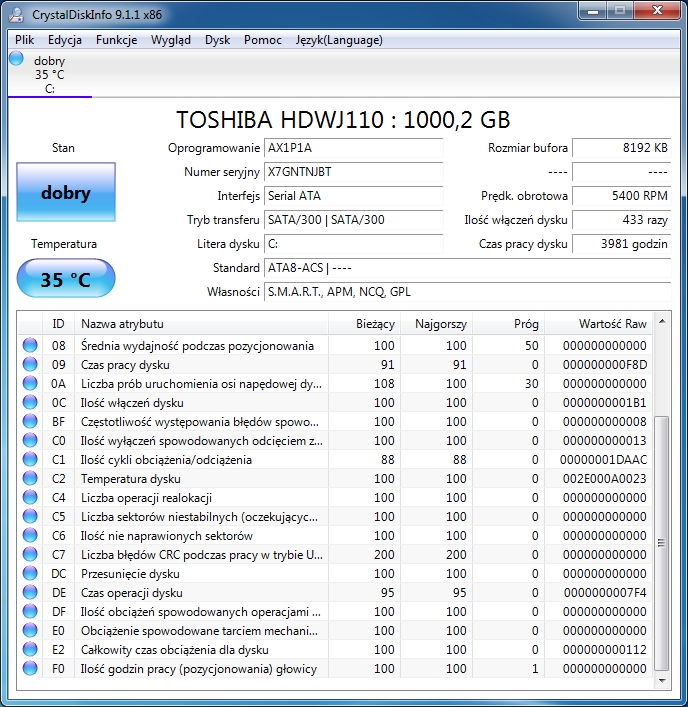
Task: Click the status orb for attribute C0
Action: click(x=30, y=441)
